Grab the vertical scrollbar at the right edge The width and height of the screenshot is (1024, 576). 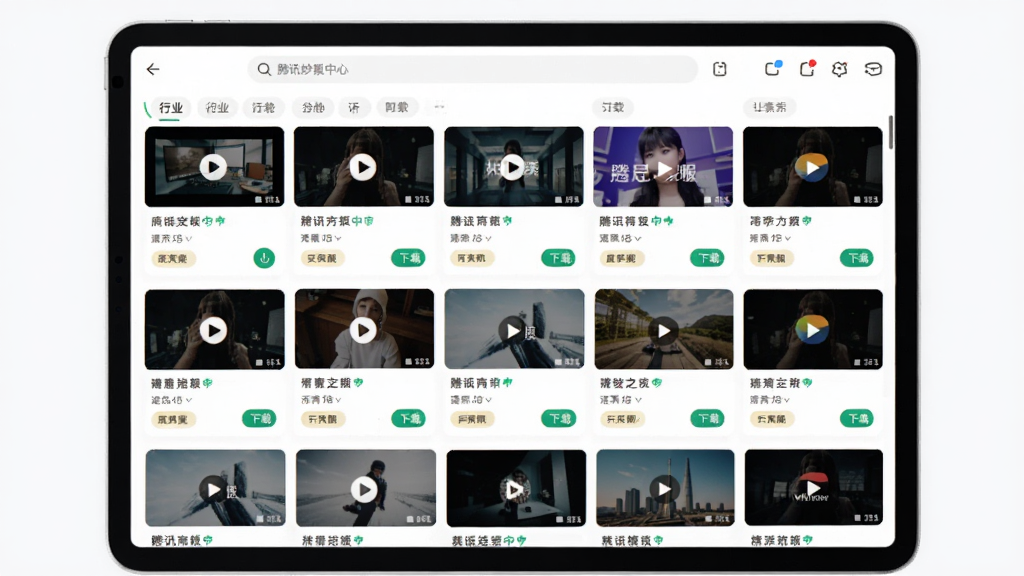(891, 131)
